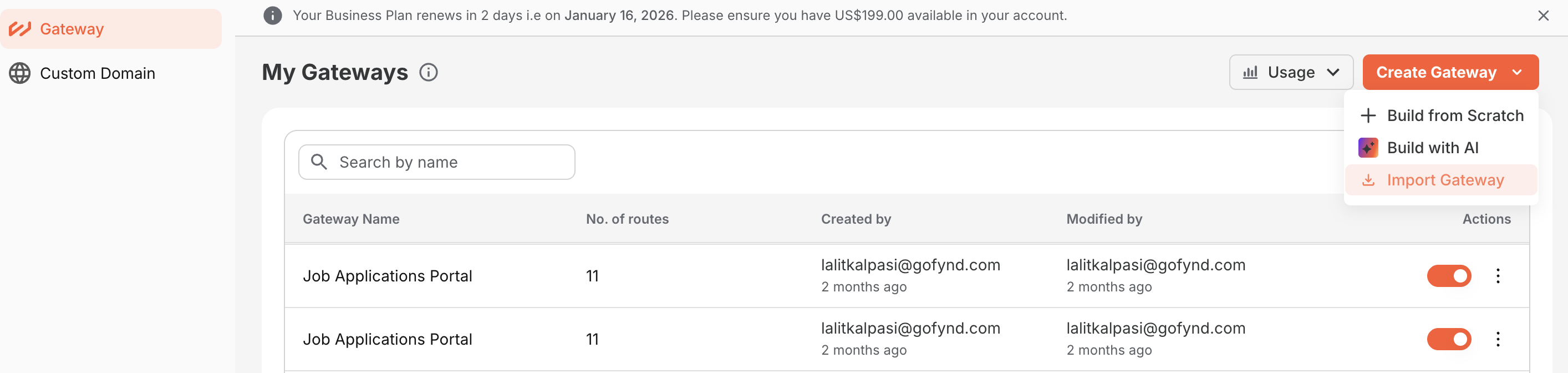Choose Build with AI option

[x=1433, y=147]
